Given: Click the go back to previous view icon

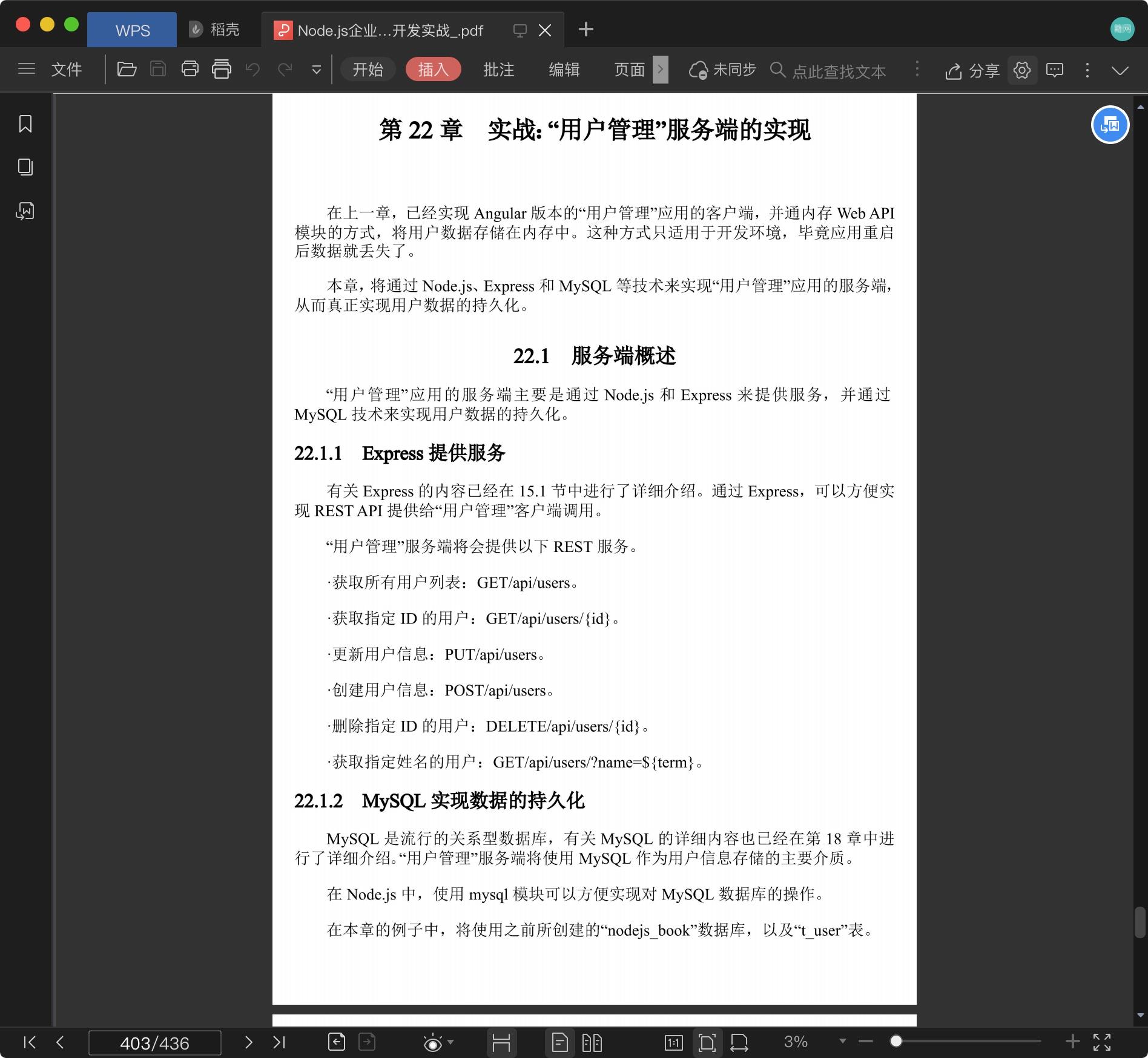Looking at the screenshot, I should click(337, 1042).
